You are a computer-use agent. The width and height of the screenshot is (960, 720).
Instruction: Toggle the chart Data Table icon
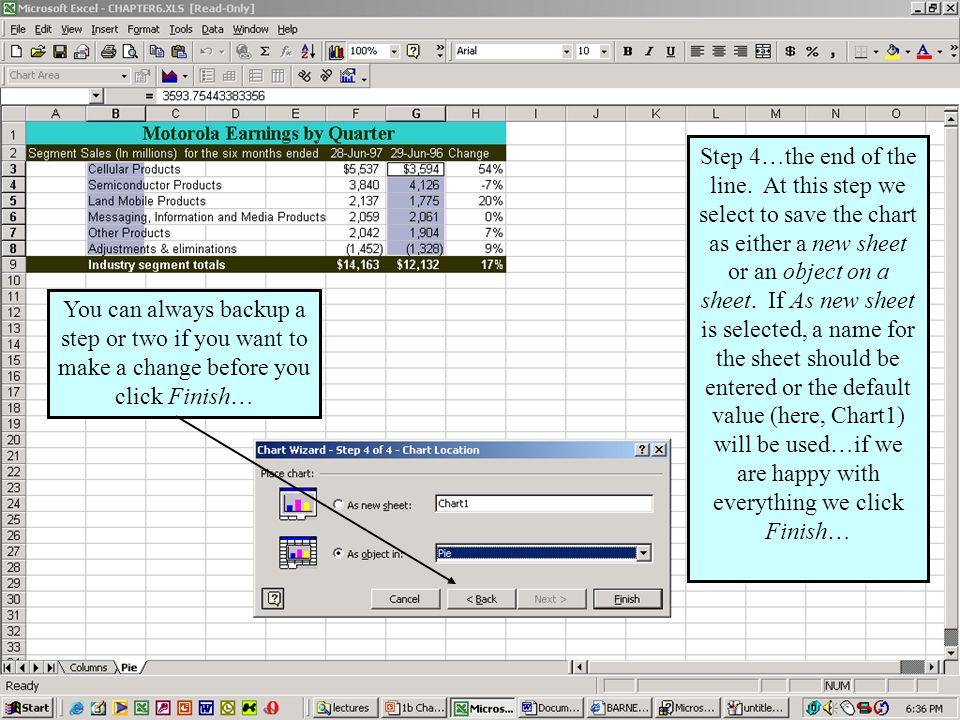pos(229,76)
